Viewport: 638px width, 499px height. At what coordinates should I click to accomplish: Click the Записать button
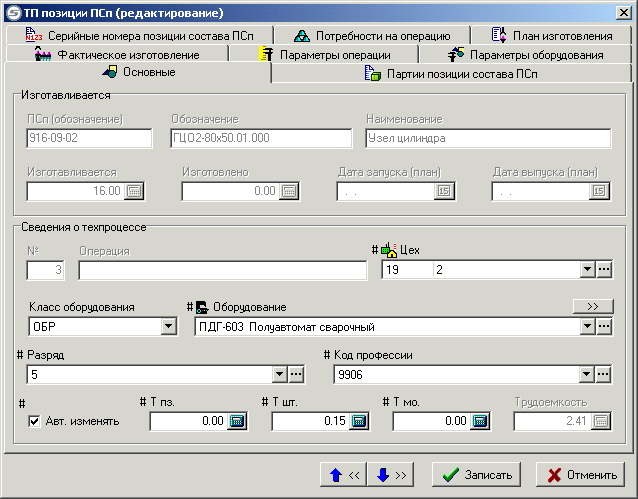pyautogui.click(x=477, y=475)
